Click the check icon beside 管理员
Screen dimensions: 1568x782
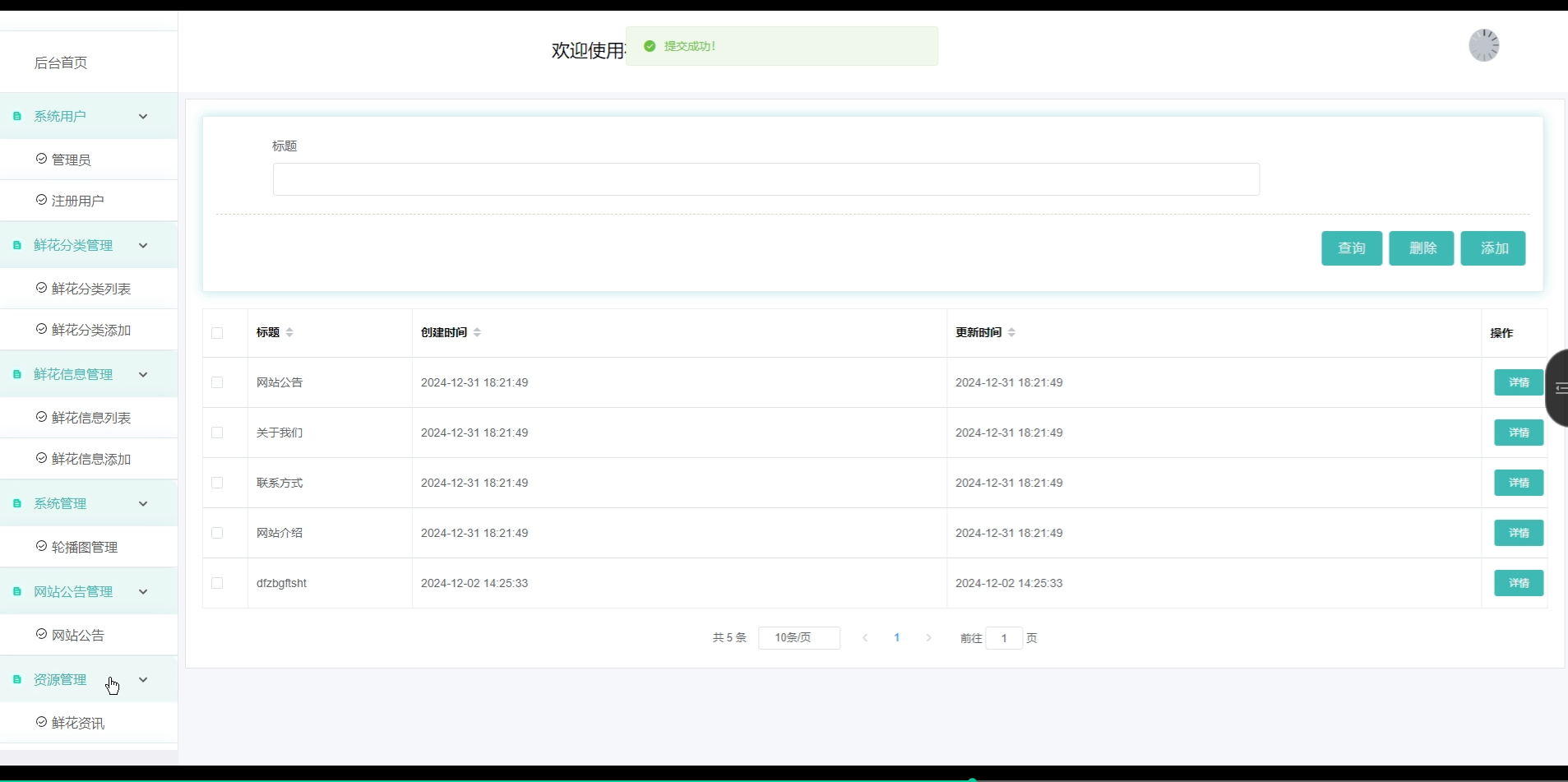[41, 159]
